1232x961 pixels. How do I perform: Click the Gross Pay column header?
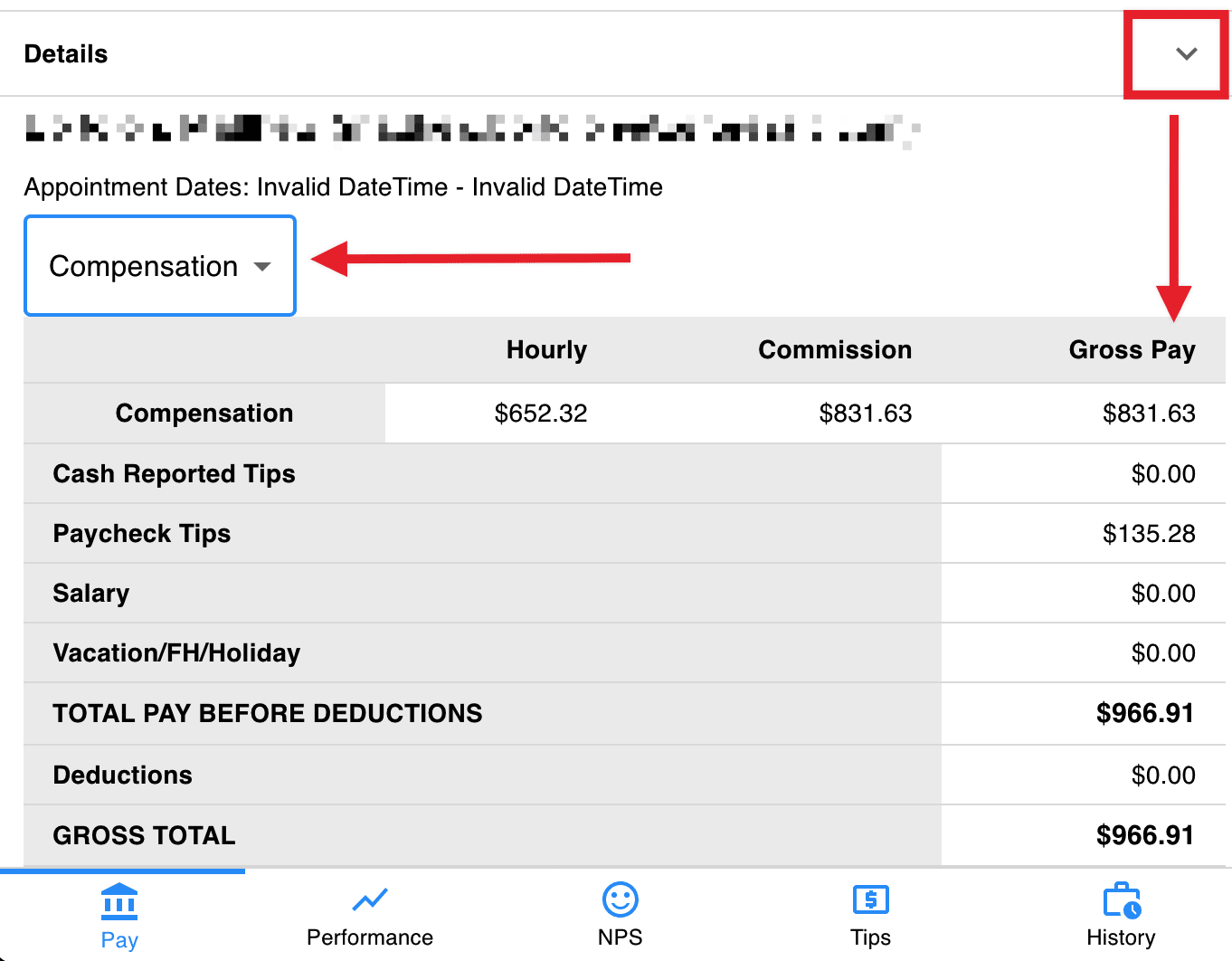click(x=1132, y=350)
